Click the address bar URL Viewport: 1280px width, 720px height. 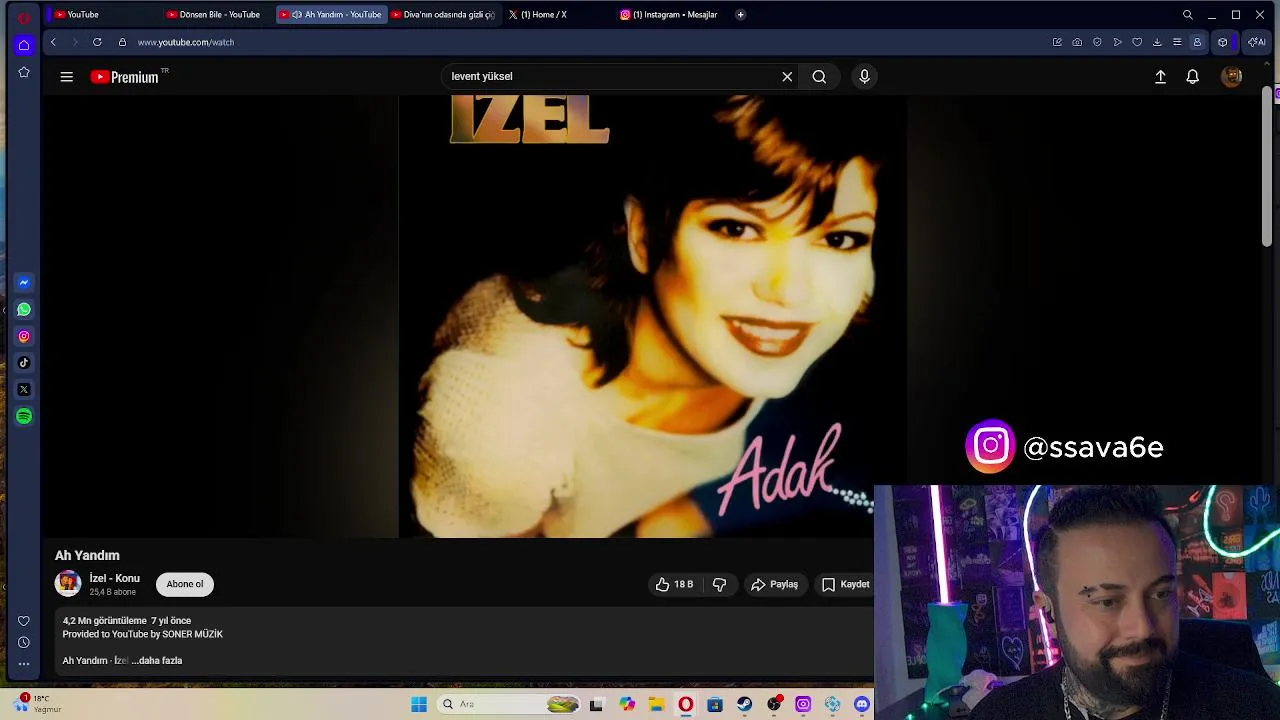pyautogui.click(x=186, y=42)
